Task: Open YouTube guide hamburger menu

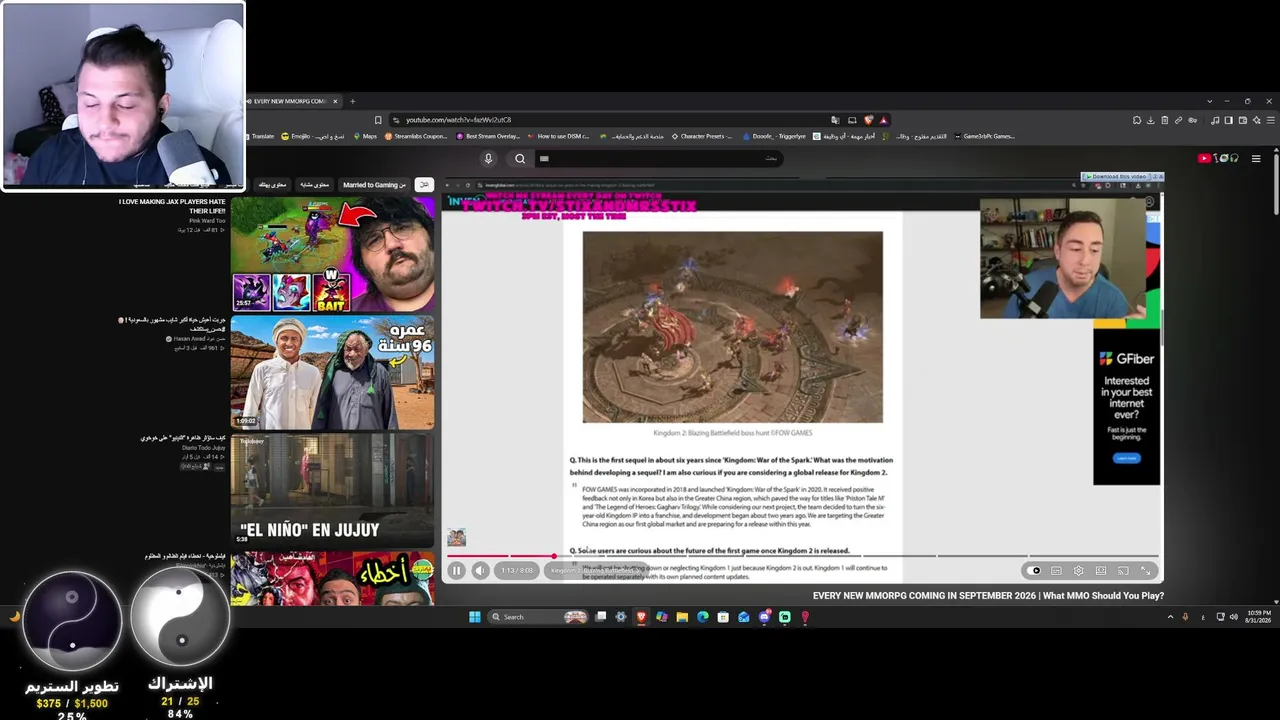Action: coord(1256,158)
